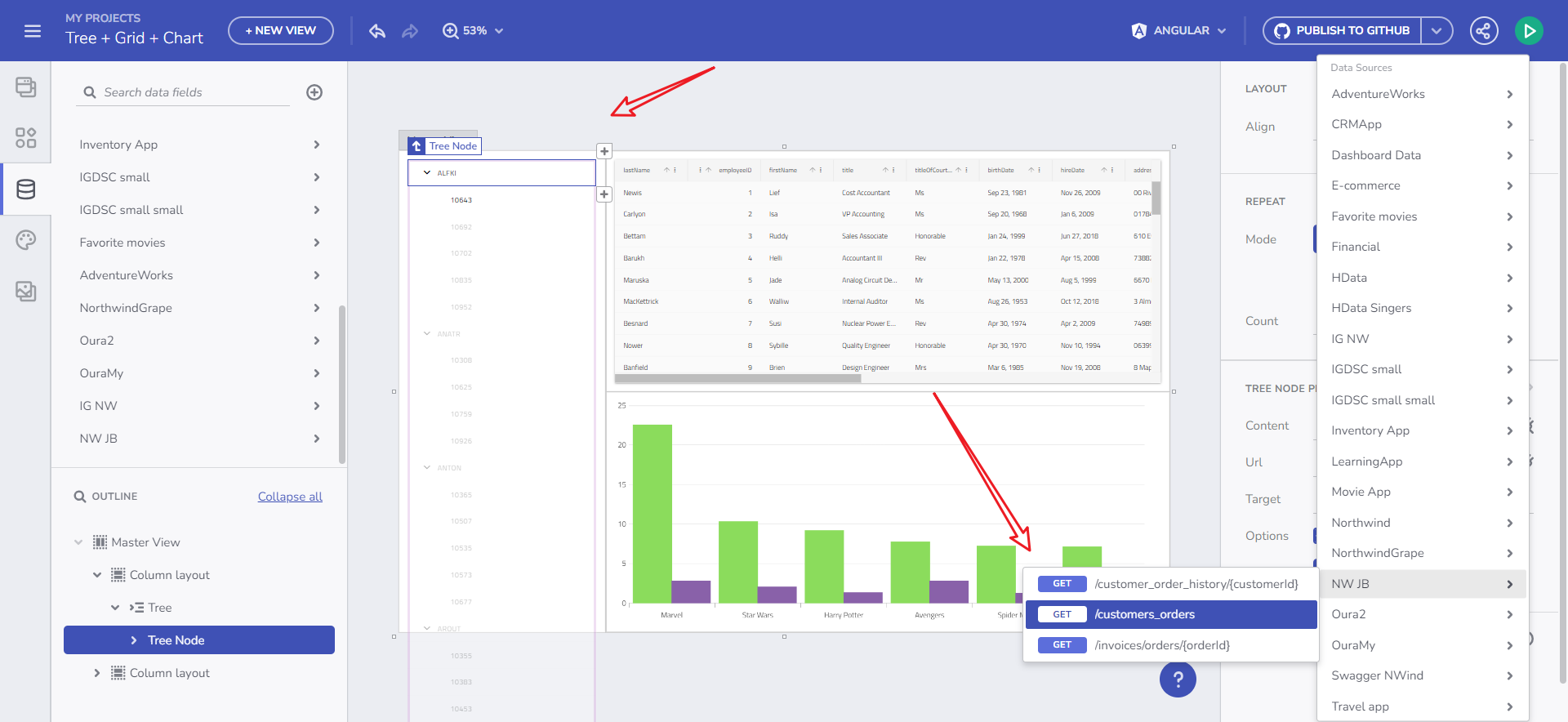This screenshot has width=1568, height=722.
Task: Expand the Publish to GitHub arrow
Action: (1437, 31)
